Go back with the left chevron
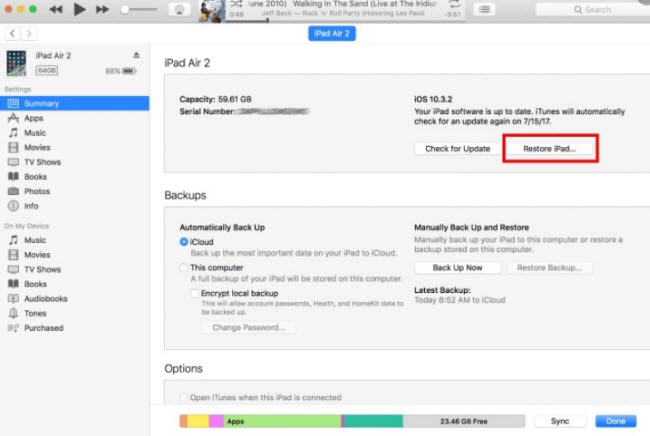 (x=12, y=33)
